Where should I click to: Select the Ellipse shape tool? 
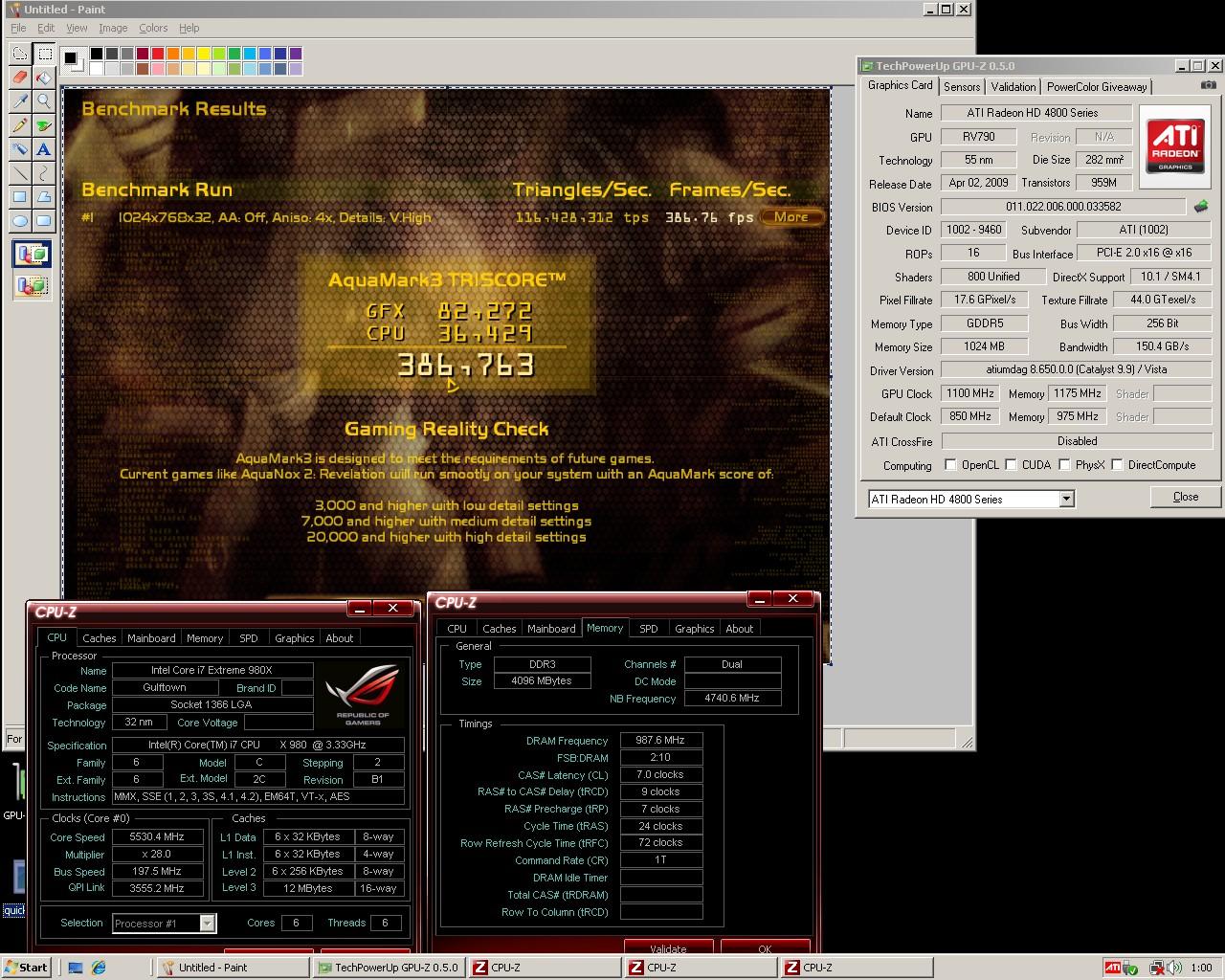click(x=19, y=221)
